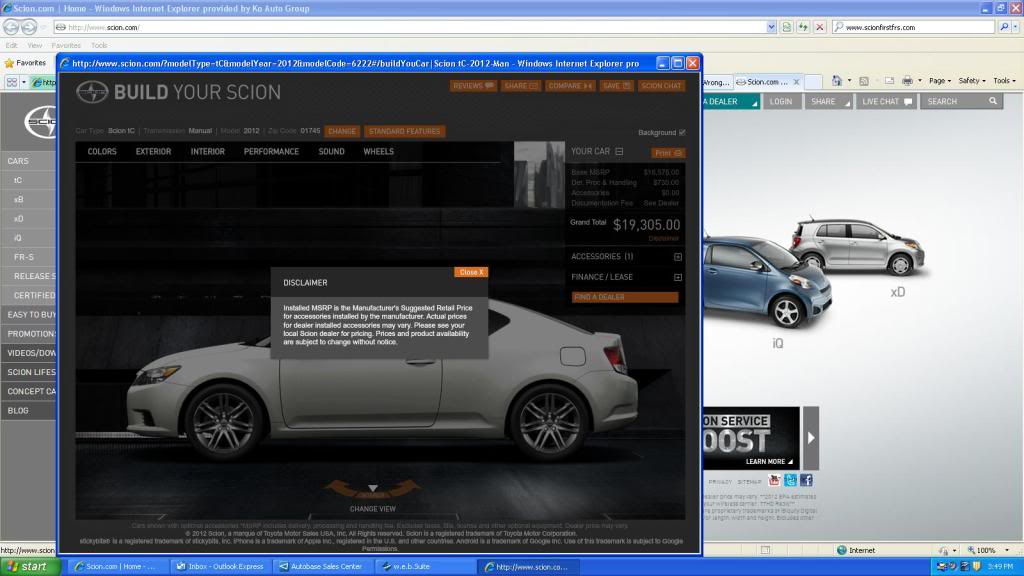Open Scion Chat in the builder
This screenshot has height=576, width=1024.
tap(661, 86)
